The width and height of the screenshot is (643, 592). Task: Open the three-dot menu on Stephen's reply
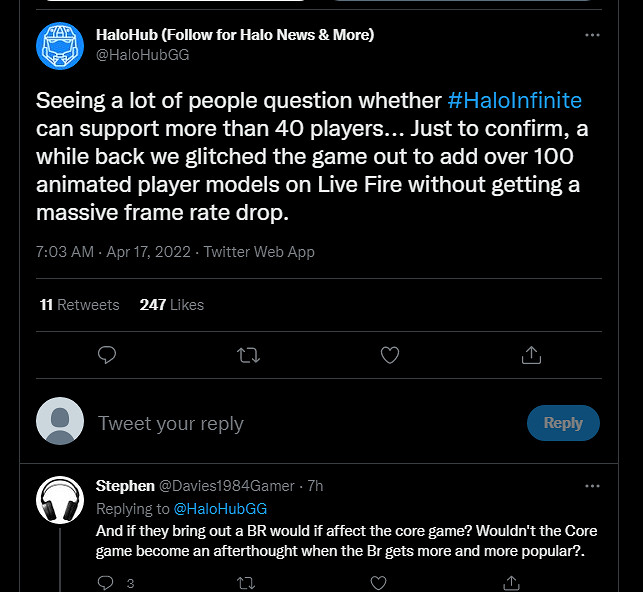(x=592, y=486)
